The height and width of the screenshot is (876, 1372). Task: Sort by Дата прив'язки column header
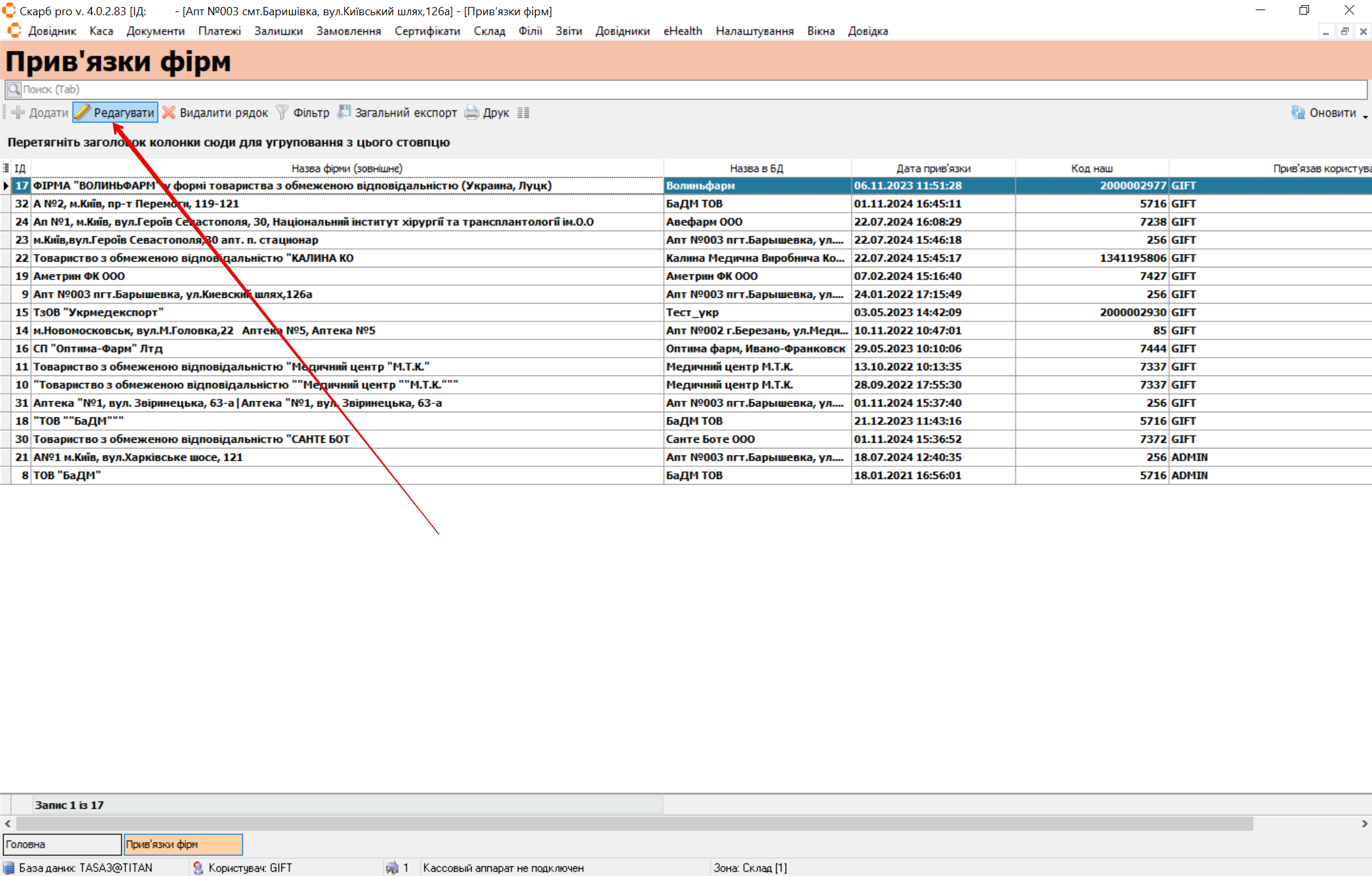(933, 168)
